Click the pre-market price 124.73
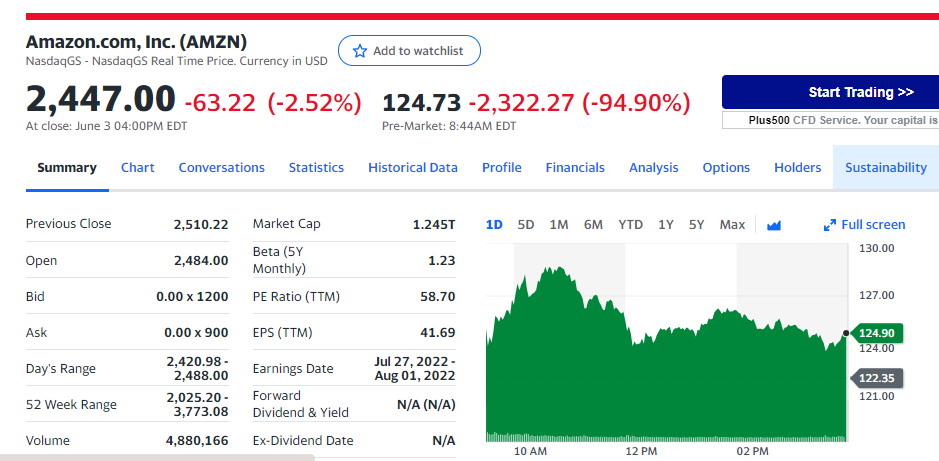 click(422, 103)
